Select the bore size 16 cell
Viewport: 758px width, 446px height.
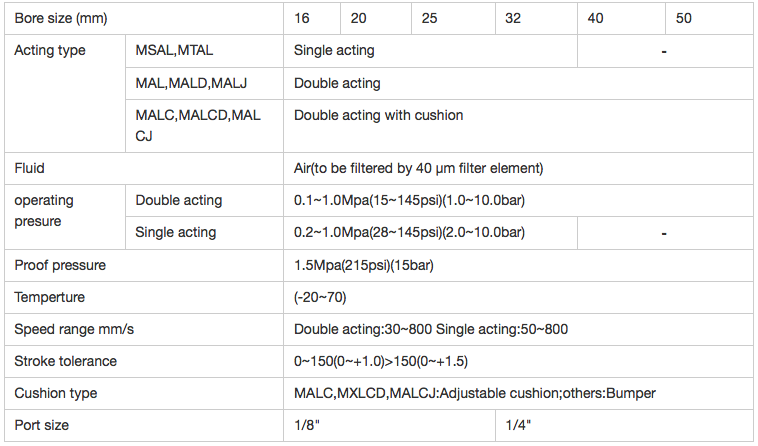(302, 18)
